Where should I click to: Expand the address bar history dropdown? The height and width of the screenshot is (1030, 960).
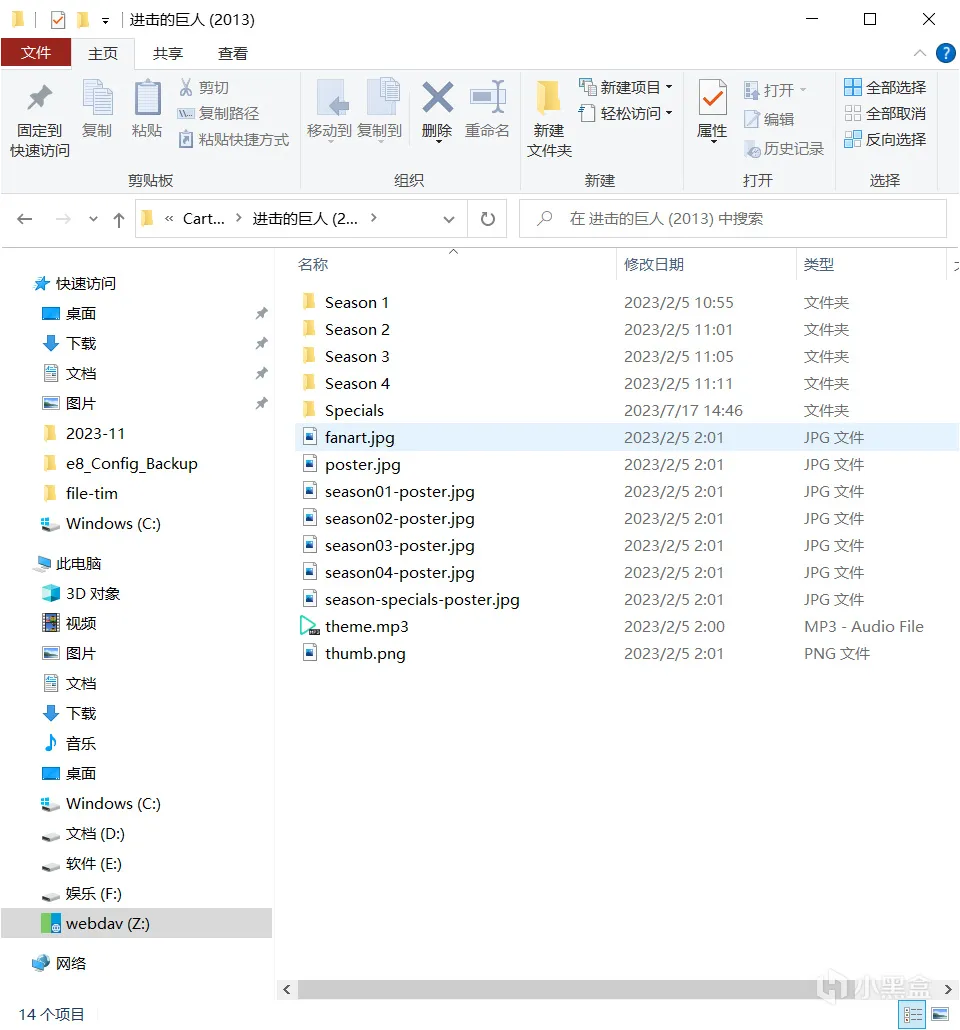[x=449, y=219]
